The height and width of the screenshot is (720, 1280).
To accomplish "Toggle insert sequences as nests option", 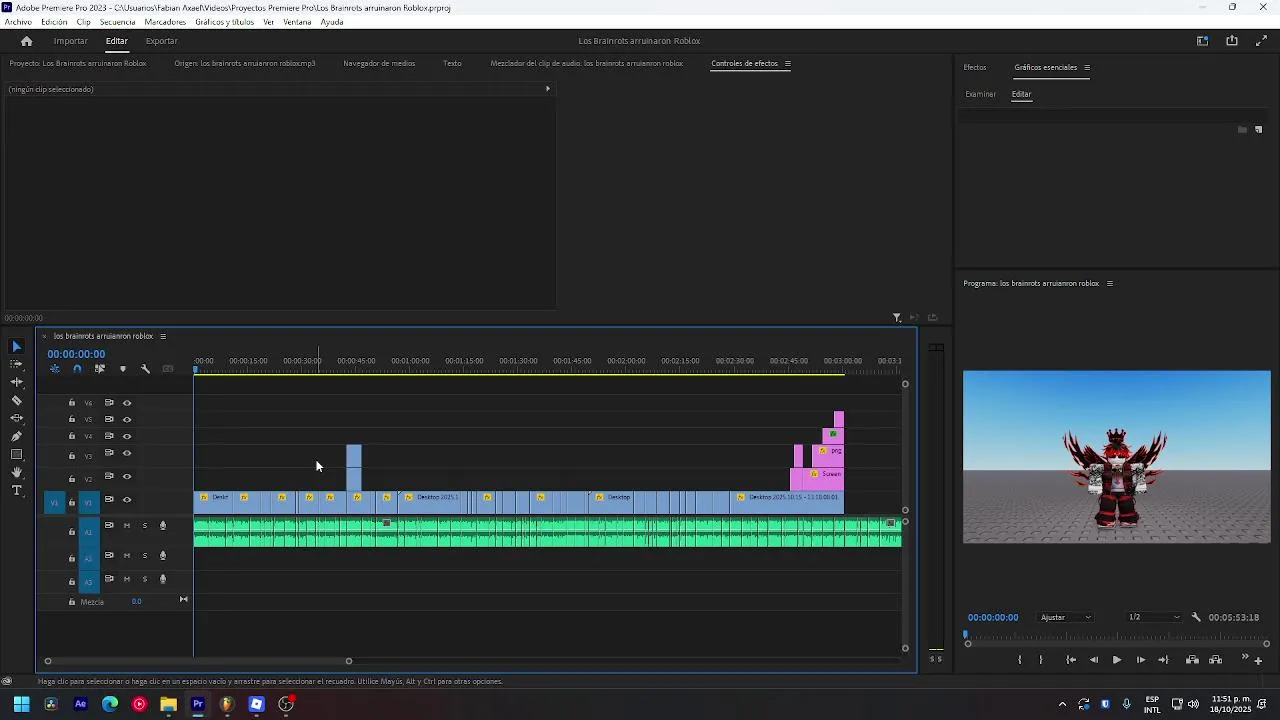I will pyautogui.click(x=54, y=369).
